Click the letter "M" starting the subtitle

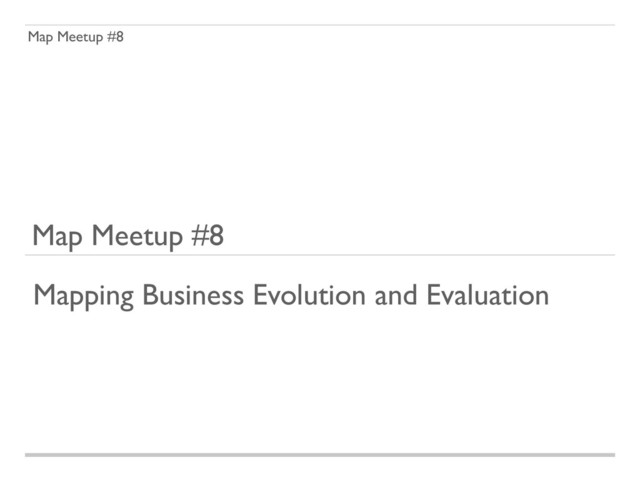[x=44, y=296]
